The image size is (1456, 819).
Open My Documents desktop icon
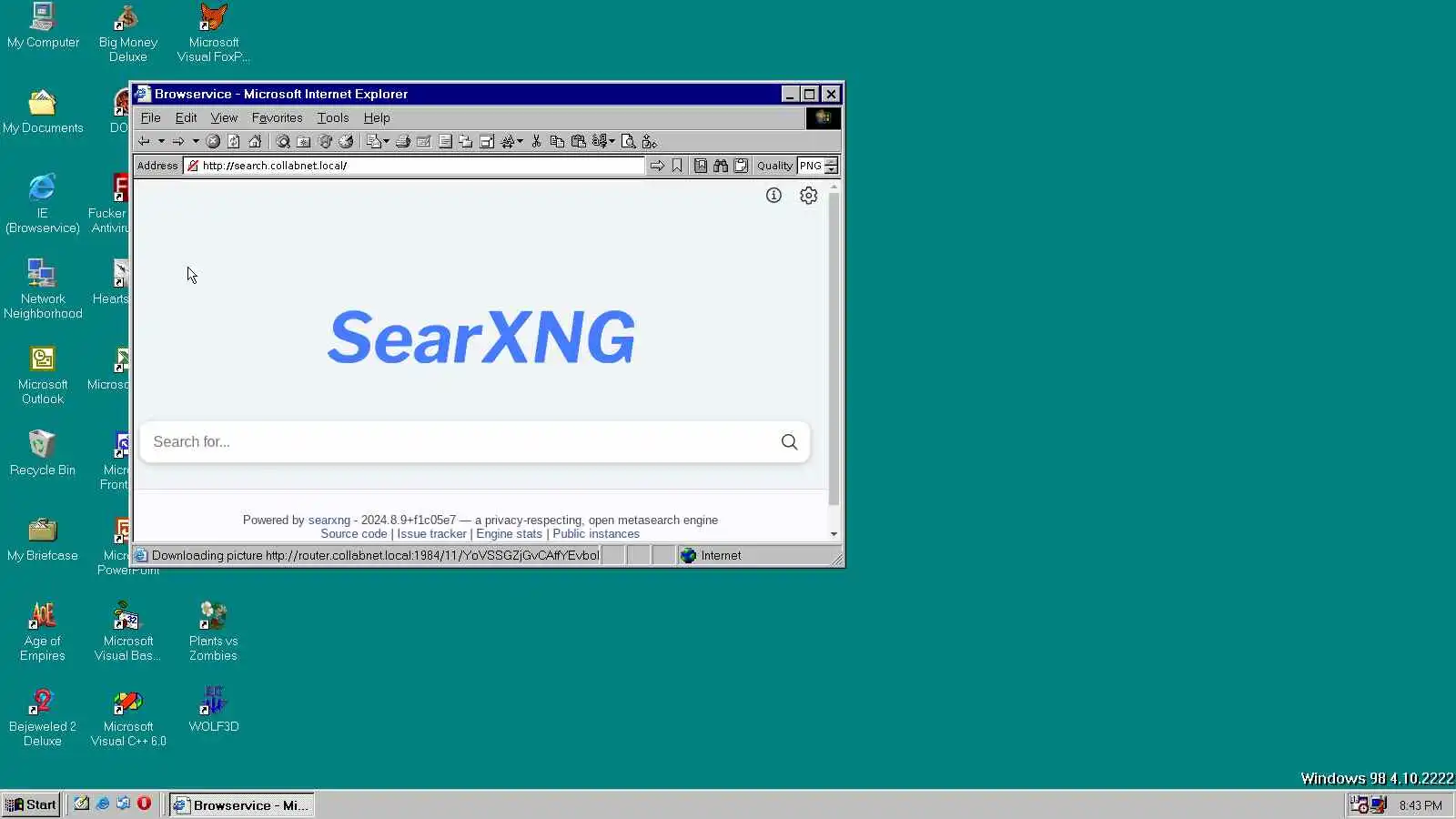(x=42, y=111)
